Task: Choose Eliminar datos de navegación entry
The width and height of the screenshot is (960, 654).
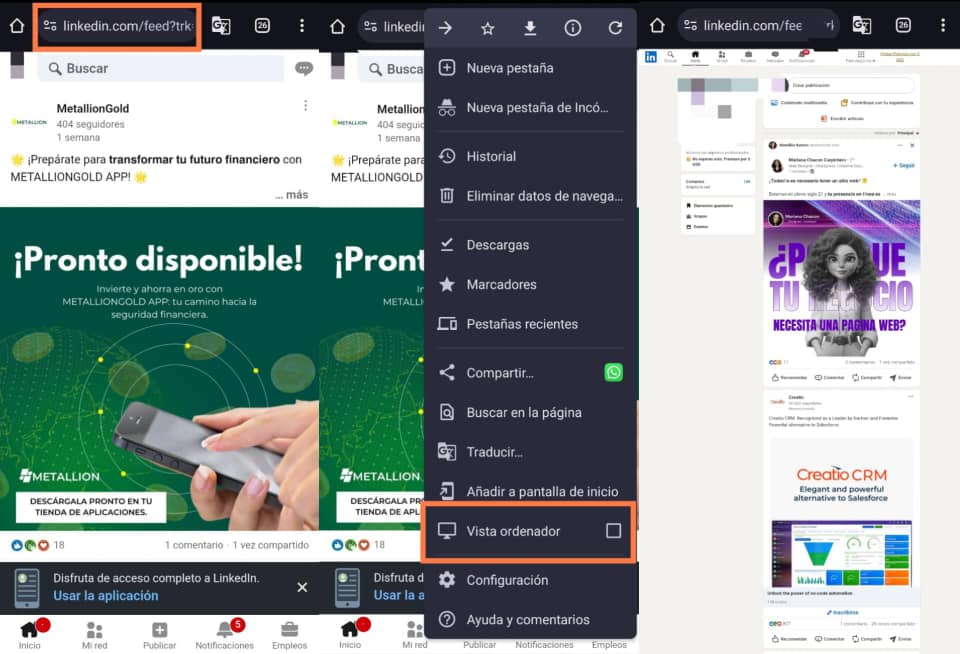Action: click(531, 196)
